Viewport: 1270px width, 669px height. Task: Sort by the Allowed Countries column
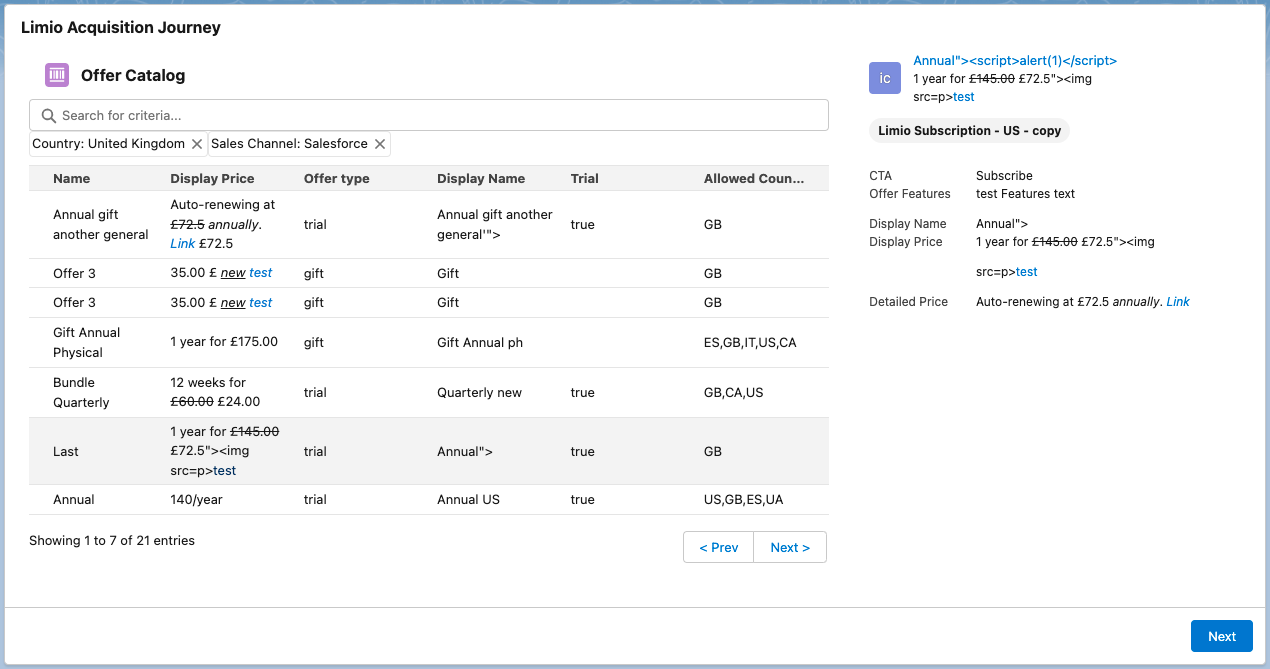[x=753, y=178]
